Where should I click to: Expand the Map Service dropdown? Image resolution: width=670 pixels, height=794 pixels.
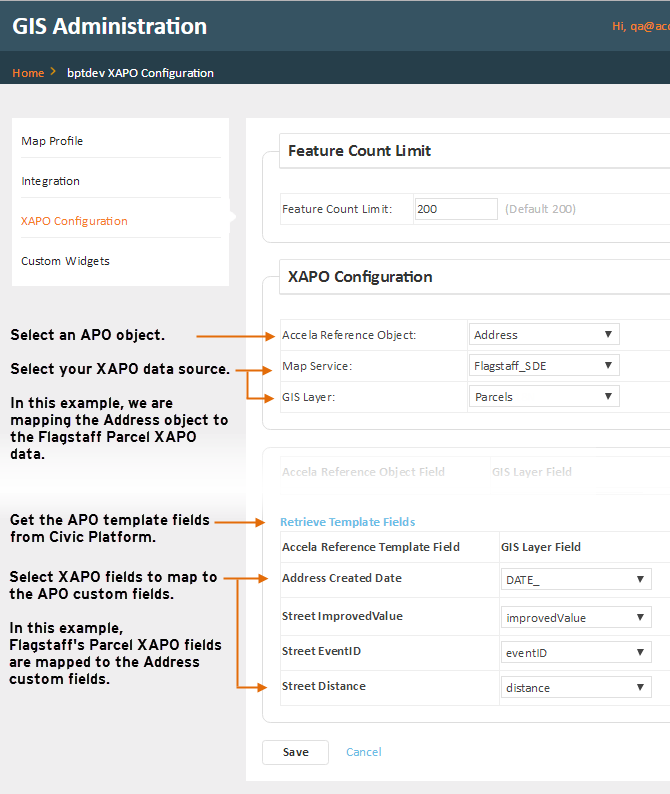544,366
